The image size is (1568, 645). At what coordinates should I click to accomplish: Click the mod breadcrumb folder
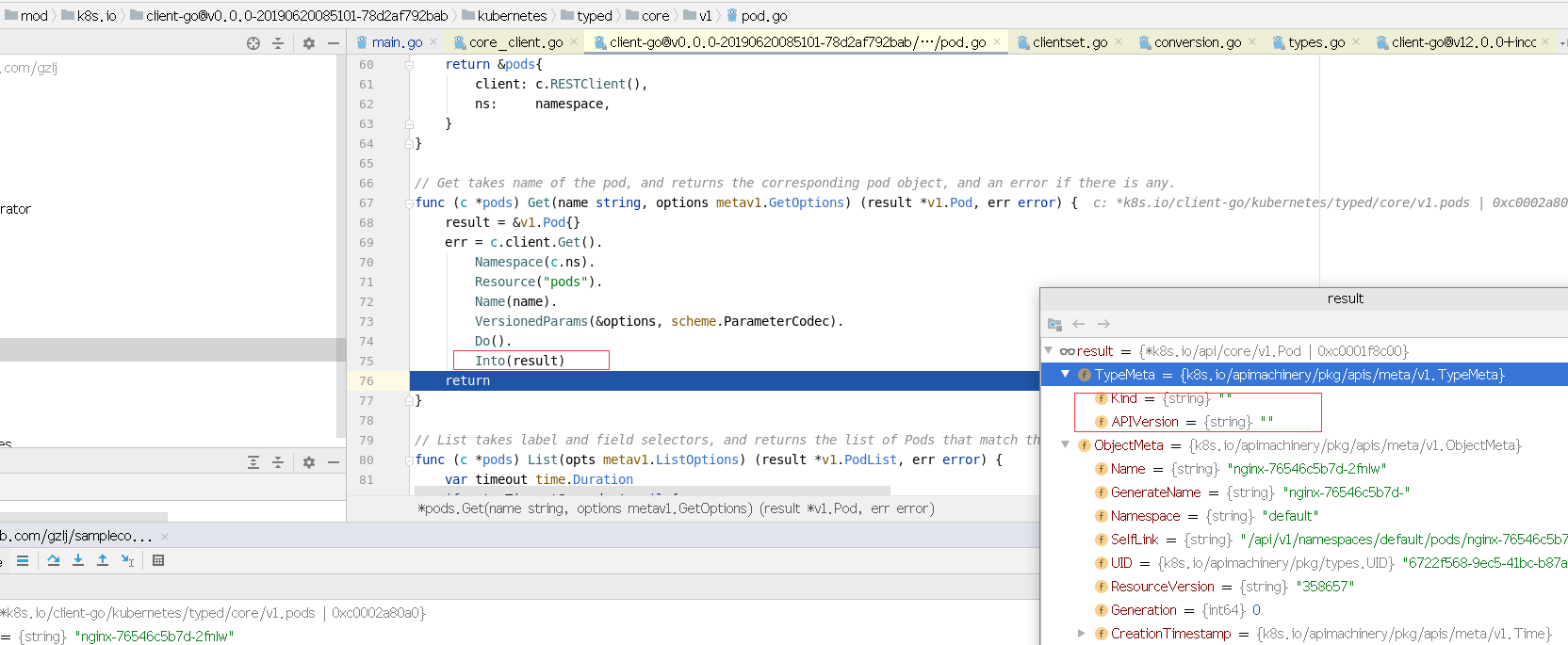[x=26, y=16]
